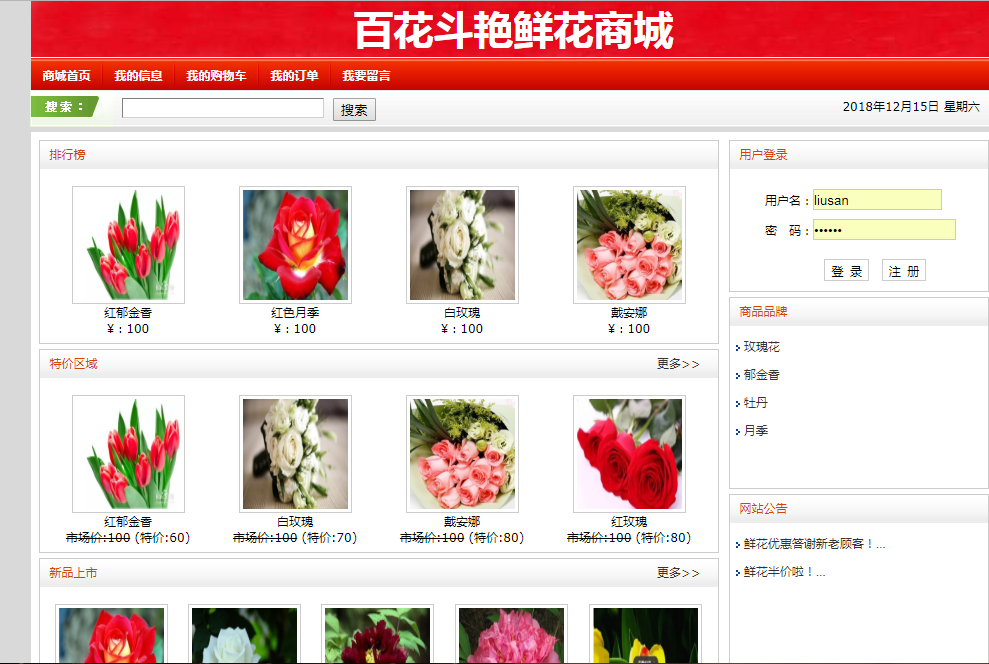Click the 登录 login button
989x664 pixels.
tap(846, 271)
